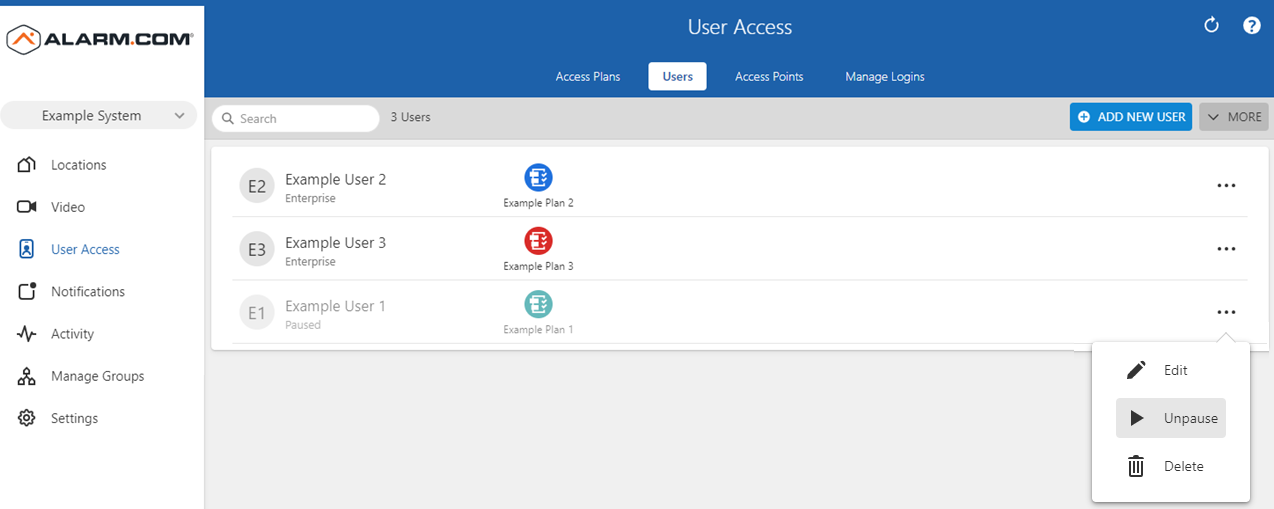Switch to the Manage Logins tab
This screenshot has height=509, width=1274.
click(884, 77)
